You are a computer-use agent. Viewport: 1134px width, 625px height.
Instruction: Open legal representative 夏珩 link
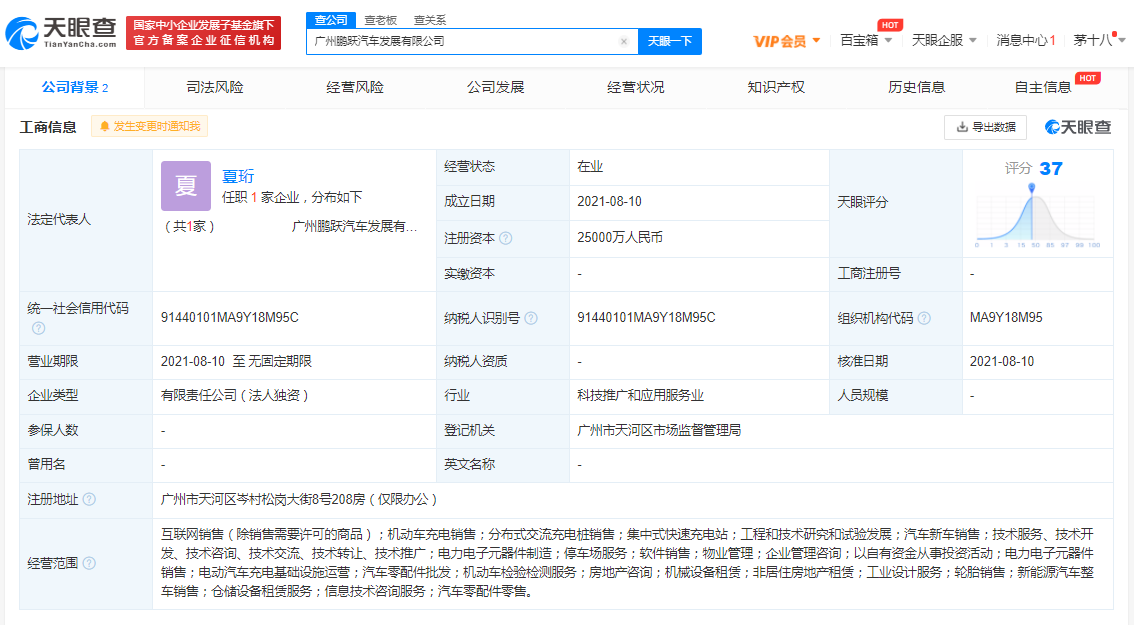tap(238, 177)
